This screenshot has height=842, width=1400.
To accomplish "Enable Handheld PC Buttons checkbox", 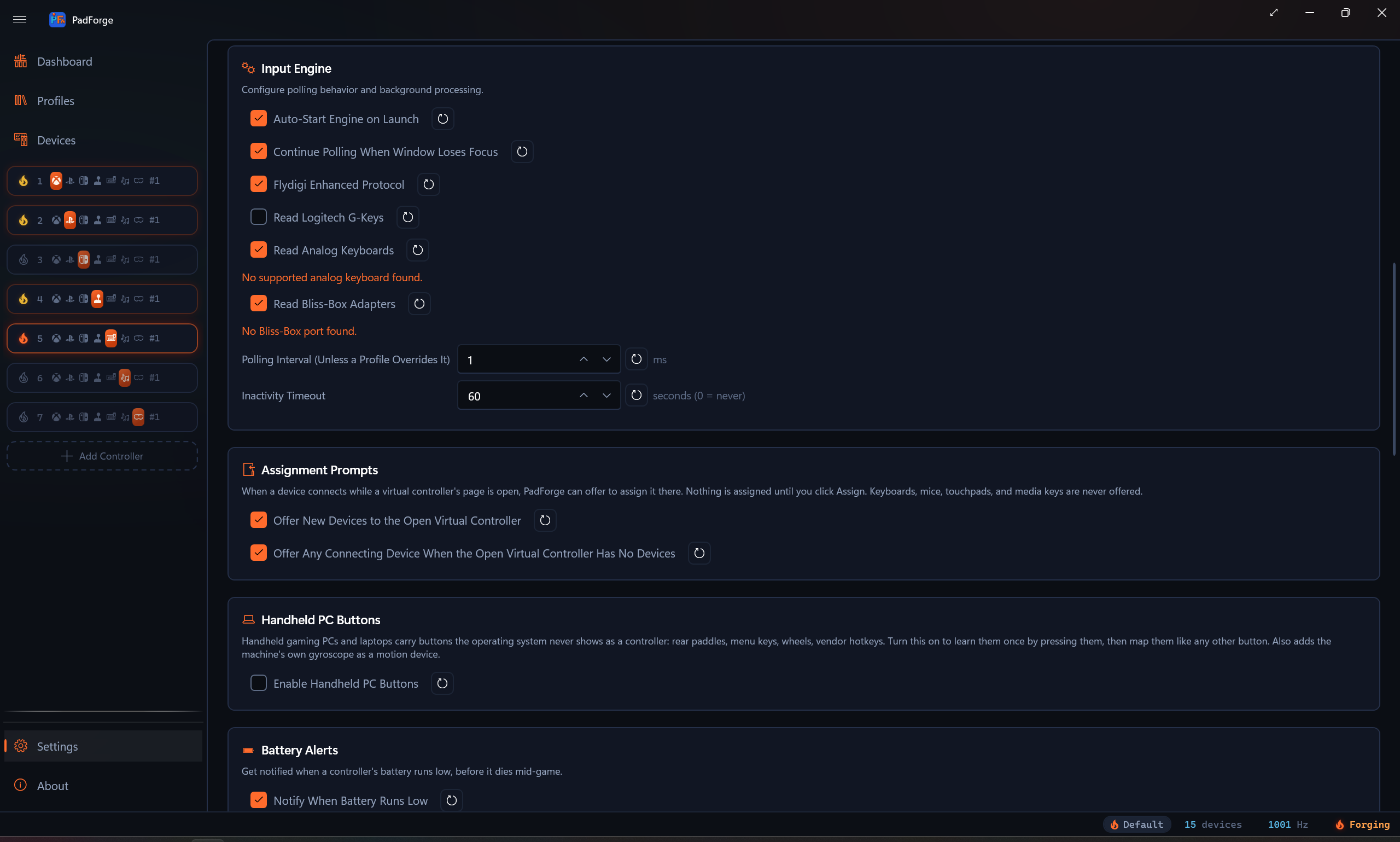I will 259,683.
